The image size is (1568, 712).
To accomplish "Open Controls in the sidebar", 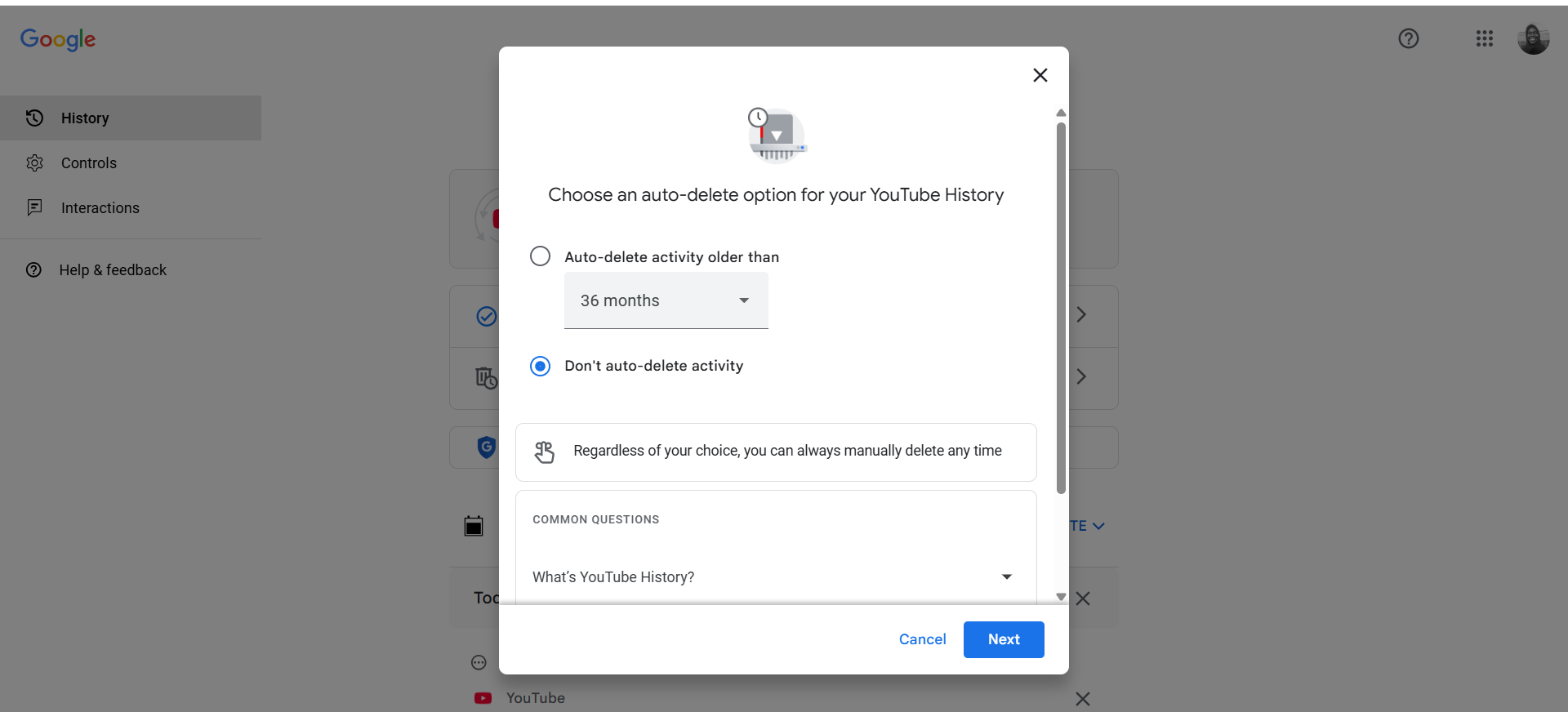I will click(x=131, y=163).
